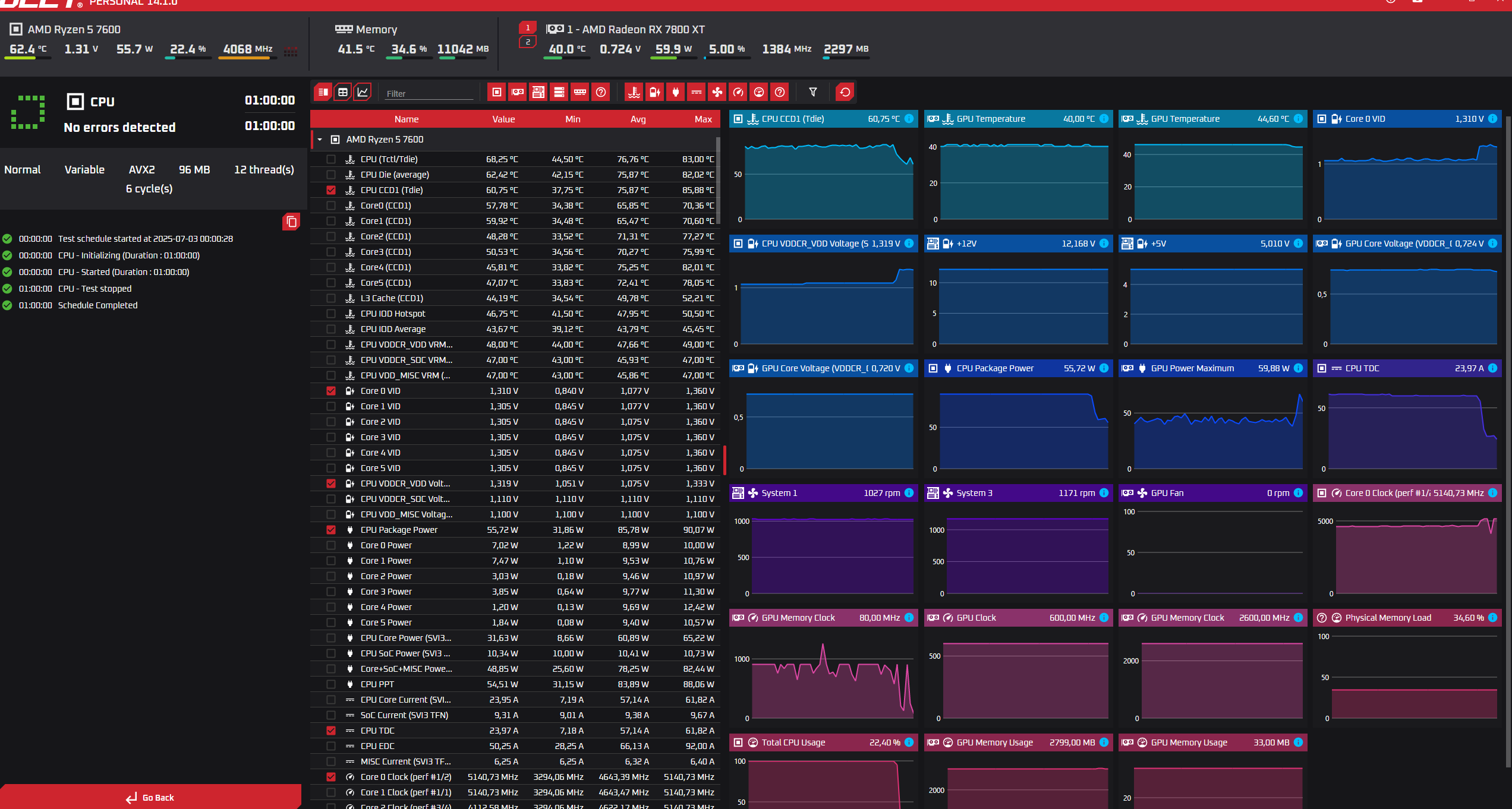Toggle the fan sensor filter icon

click(x=717, y=92)
